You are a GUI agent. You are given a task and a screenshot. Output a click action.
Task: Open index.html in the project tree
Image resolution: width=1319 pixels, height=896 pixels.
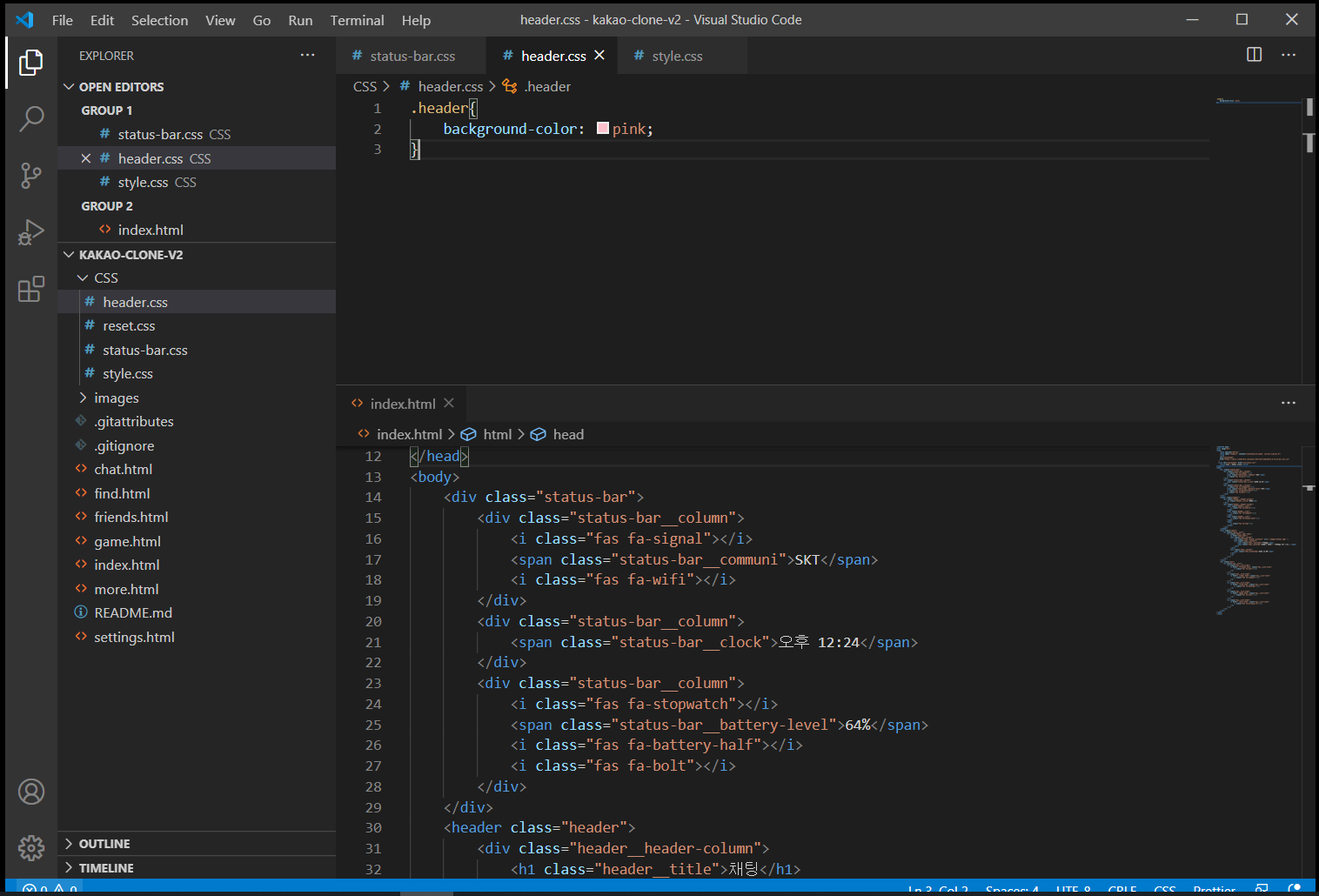point(197,565)
